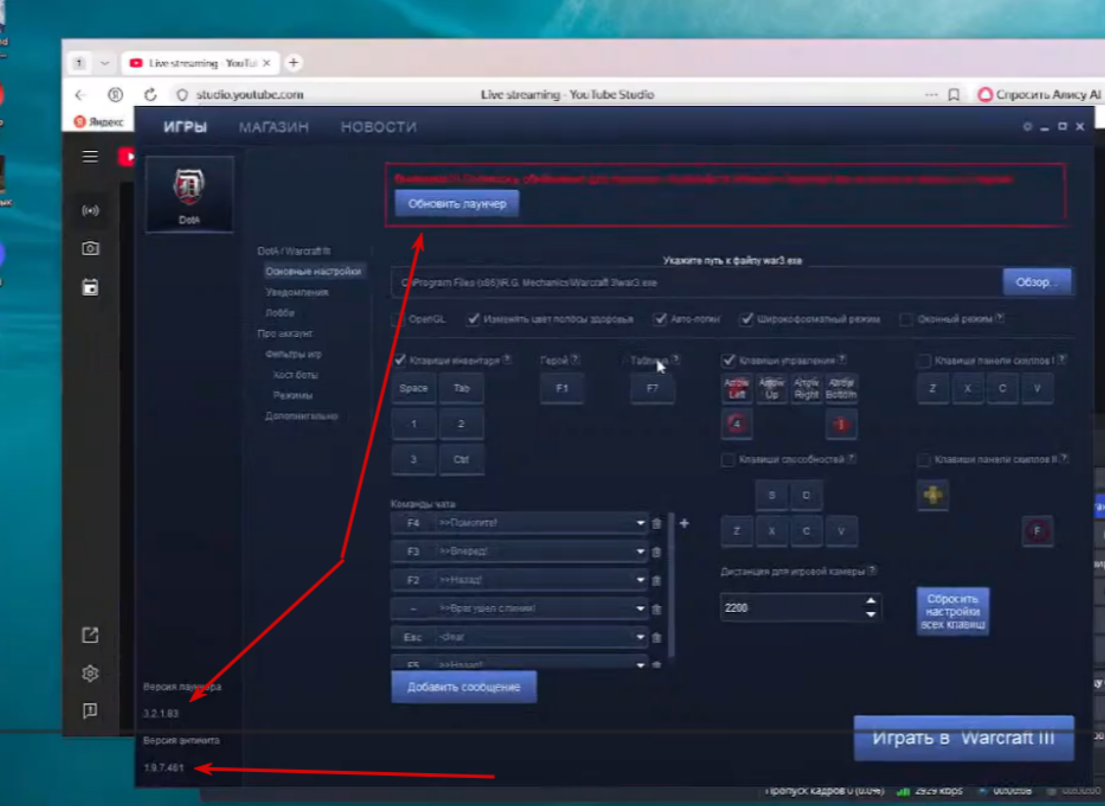Click the bookmark icon in the address bar
This screenshot has width=1105, height=806.
tap(953, 94)
